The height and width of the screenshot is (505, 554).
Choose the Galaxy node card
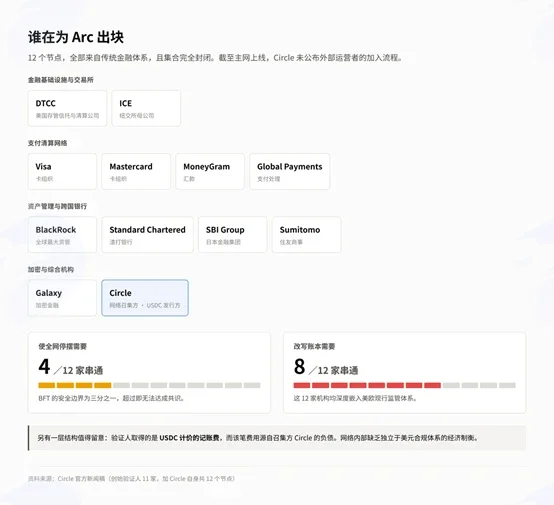(62, 298)
